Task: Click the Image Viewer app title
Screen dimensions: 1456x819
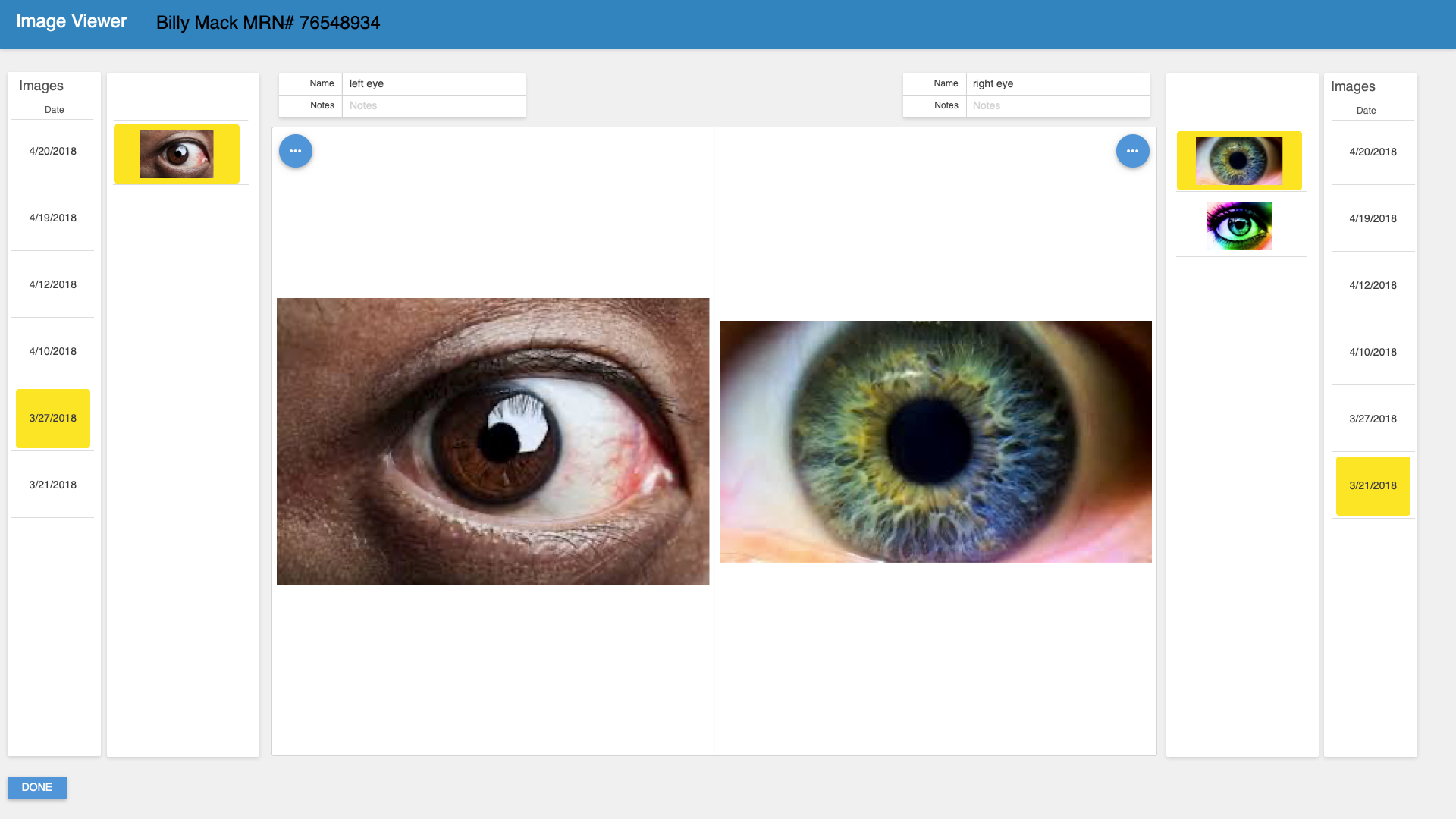Action: coord(72,21)
